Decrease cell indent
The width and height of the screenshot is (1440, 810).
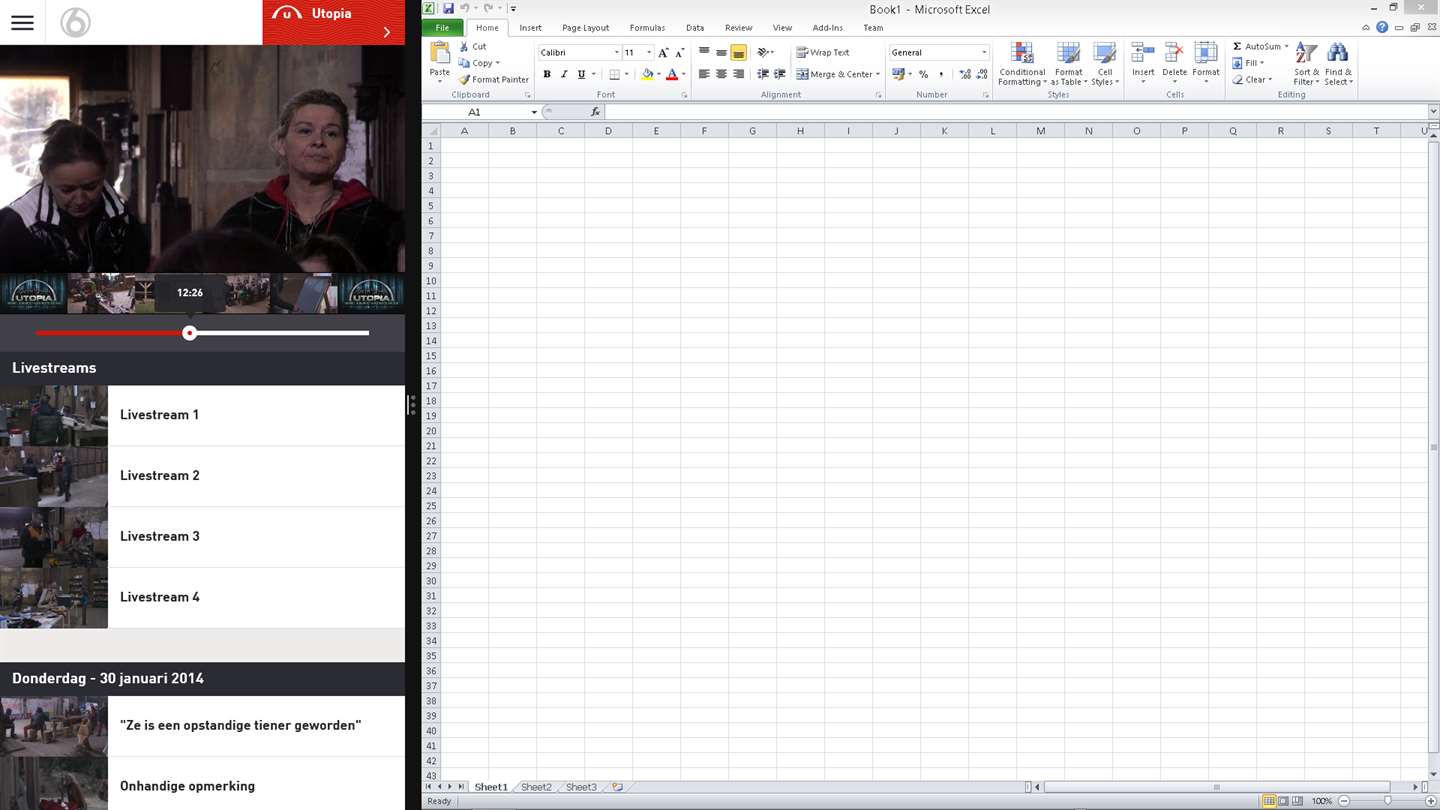click(762, 74)
